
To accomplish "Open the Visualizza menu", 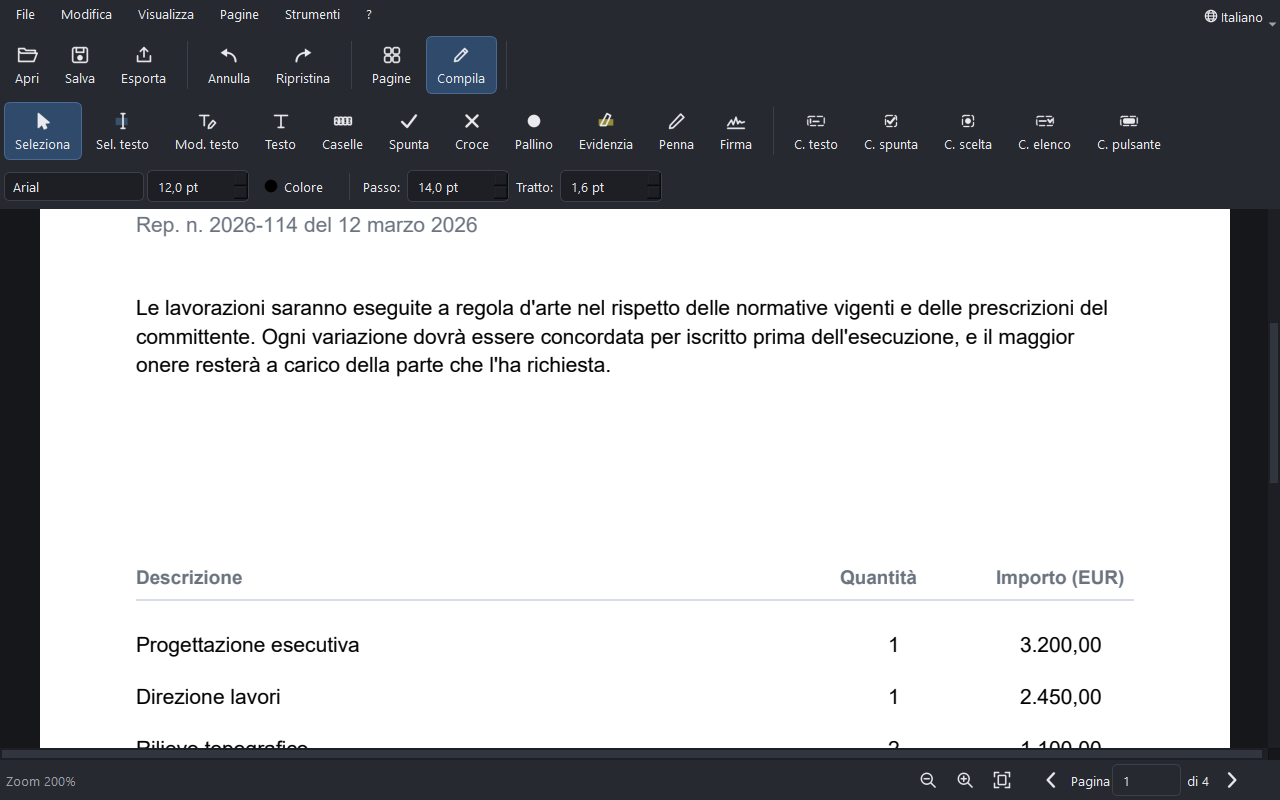I will point(166,15).
